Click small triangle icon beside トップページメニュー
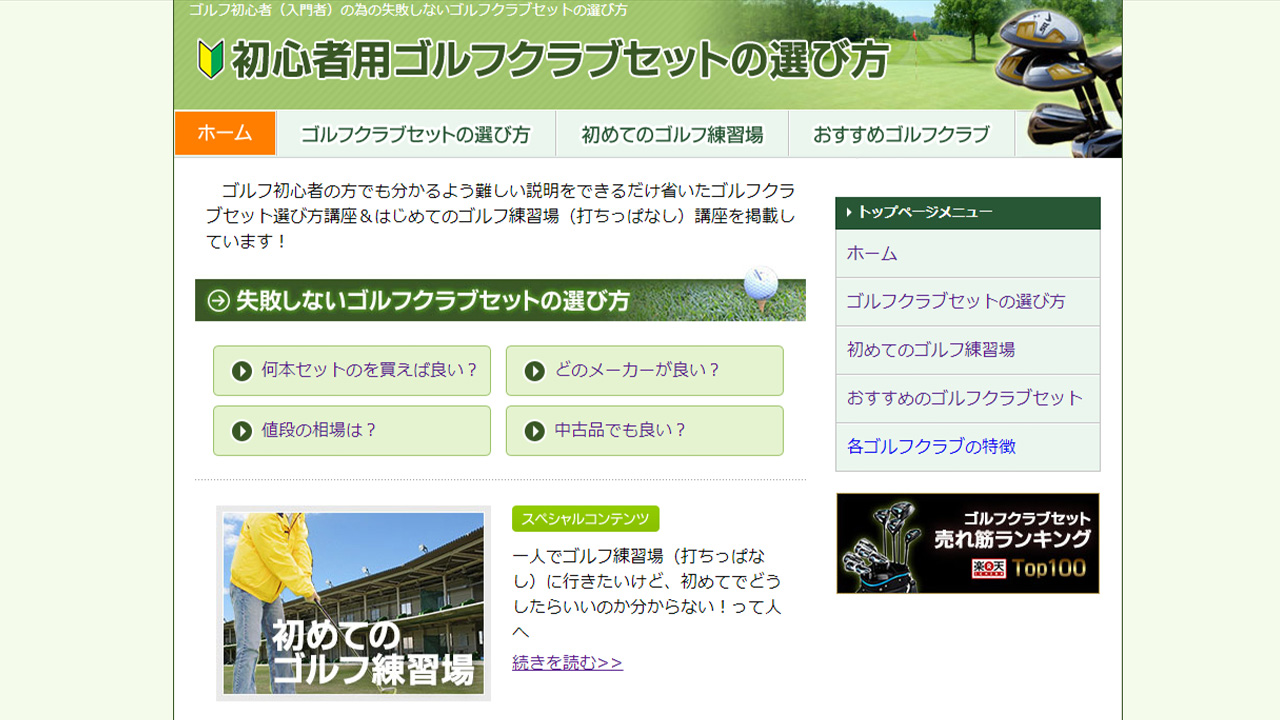 (x=849, y=212)
